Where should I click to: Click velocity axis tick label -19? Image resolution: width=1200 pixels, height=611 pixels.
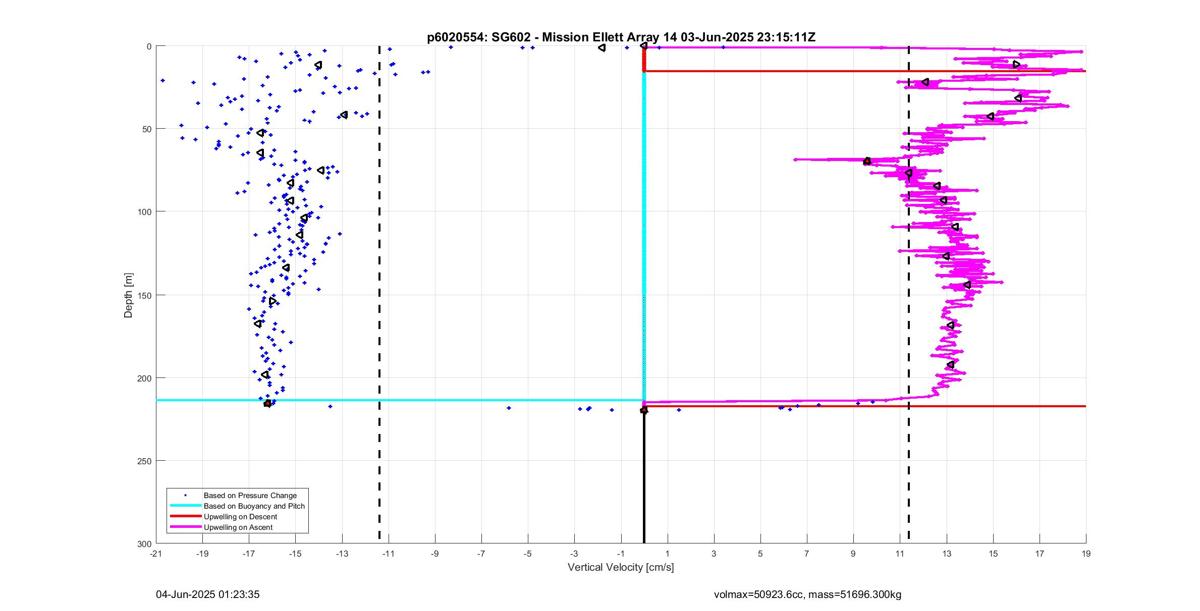click(x=202, y=553)
